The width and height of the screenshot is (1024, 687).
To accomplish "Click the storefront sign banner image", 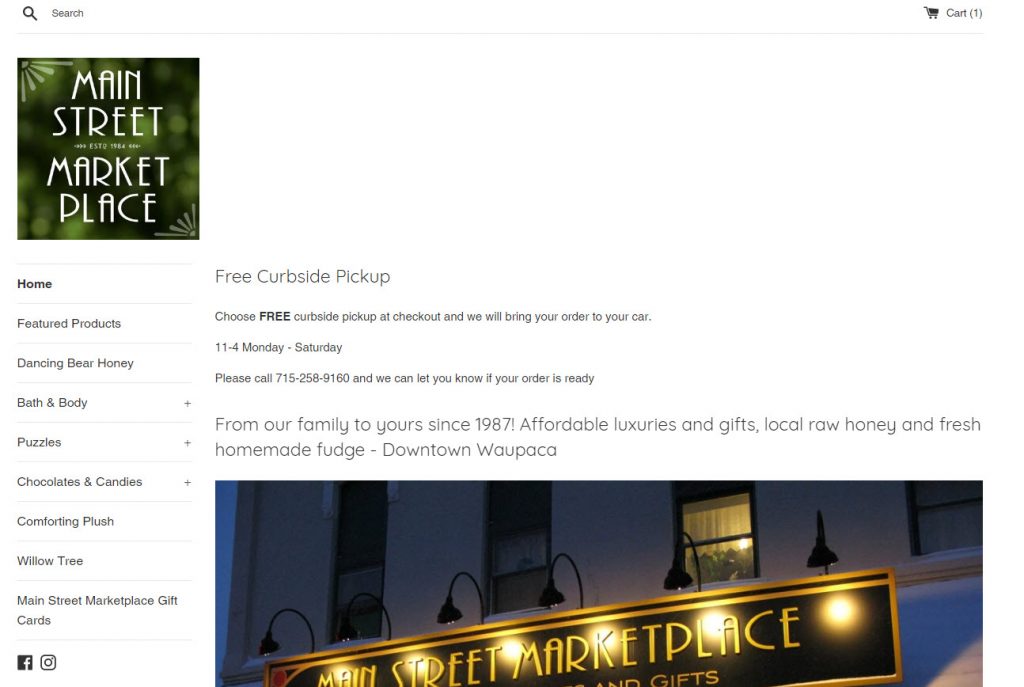I will (x=599, y=584).
